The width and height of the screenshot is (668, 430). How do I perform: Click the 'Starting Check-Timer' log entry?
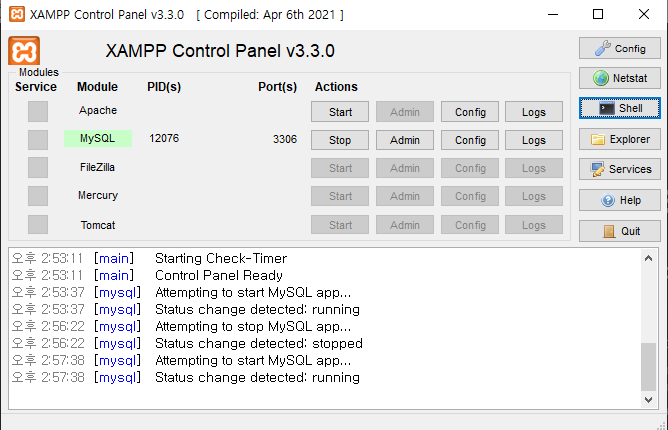coord(221,258)
